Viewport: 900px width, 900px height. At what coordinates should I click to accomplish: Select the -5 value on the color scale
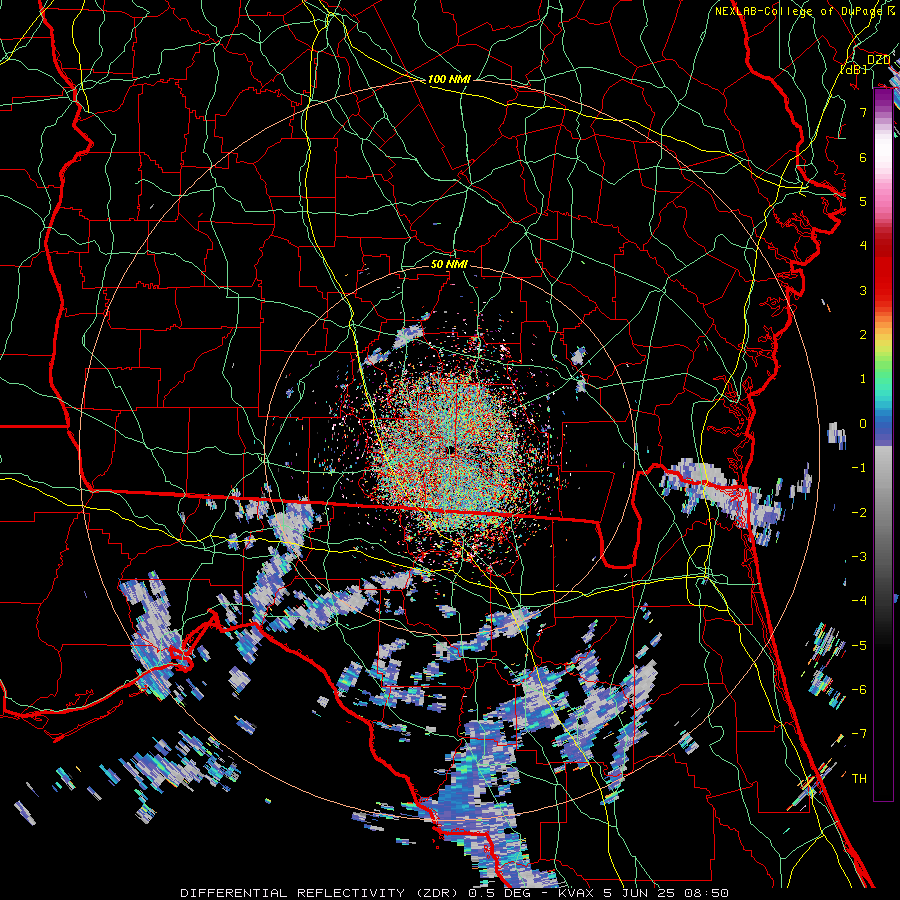pos(859,645)
